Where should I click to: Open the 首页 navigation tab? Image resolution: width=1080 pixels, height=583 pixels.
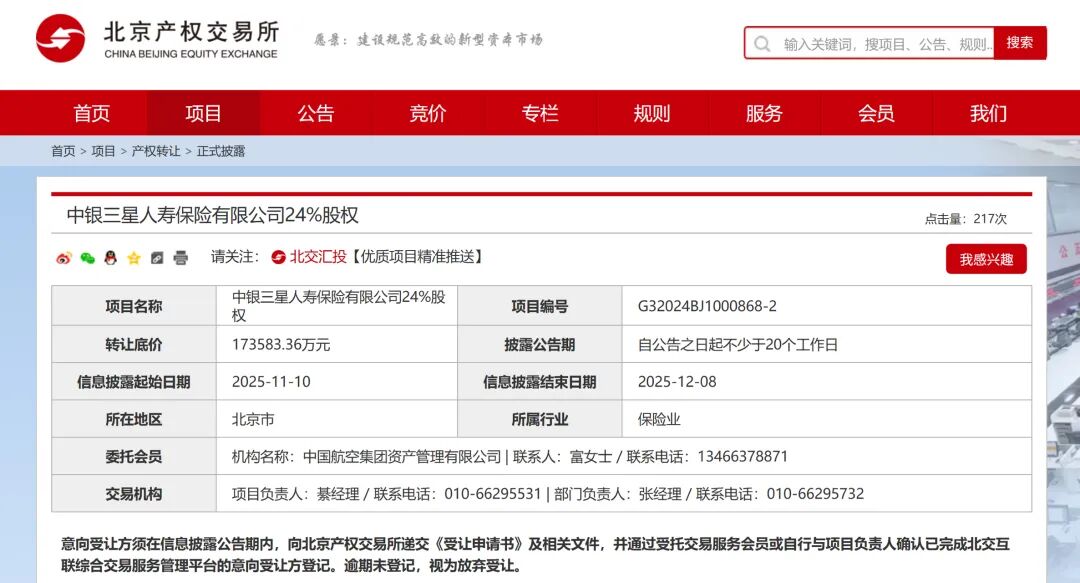pyautogui.click(x=92, y=113)
